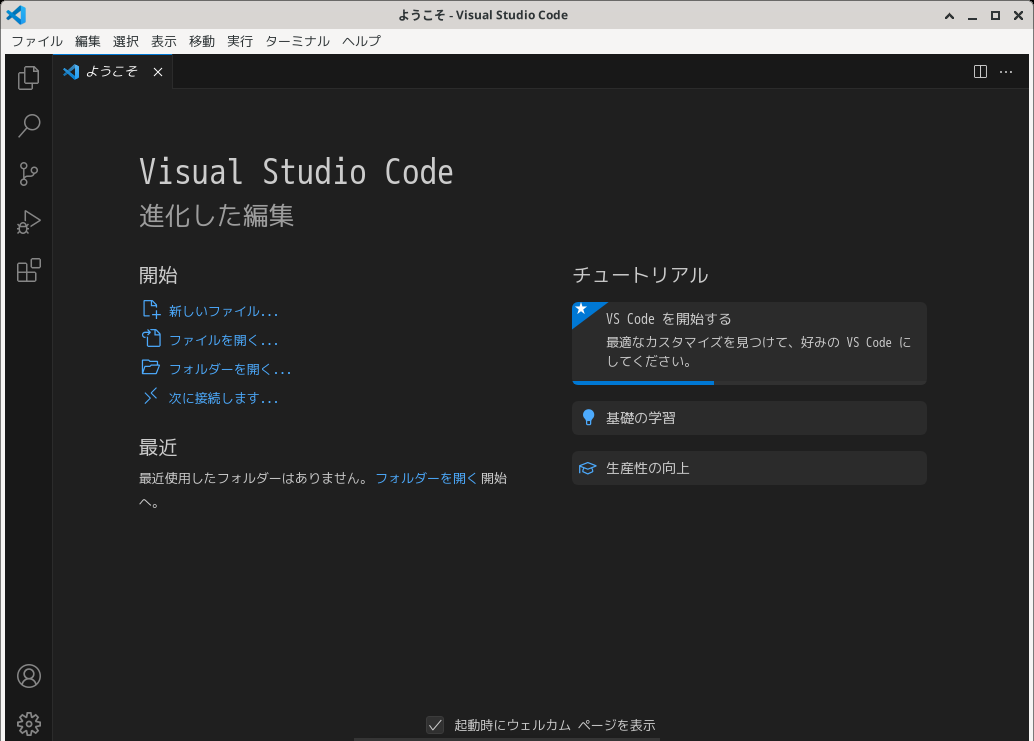This screenshot has height=741, width=1034.
Task: Click the フォルダーを開く... start link
Action: [x=230, y=369]
